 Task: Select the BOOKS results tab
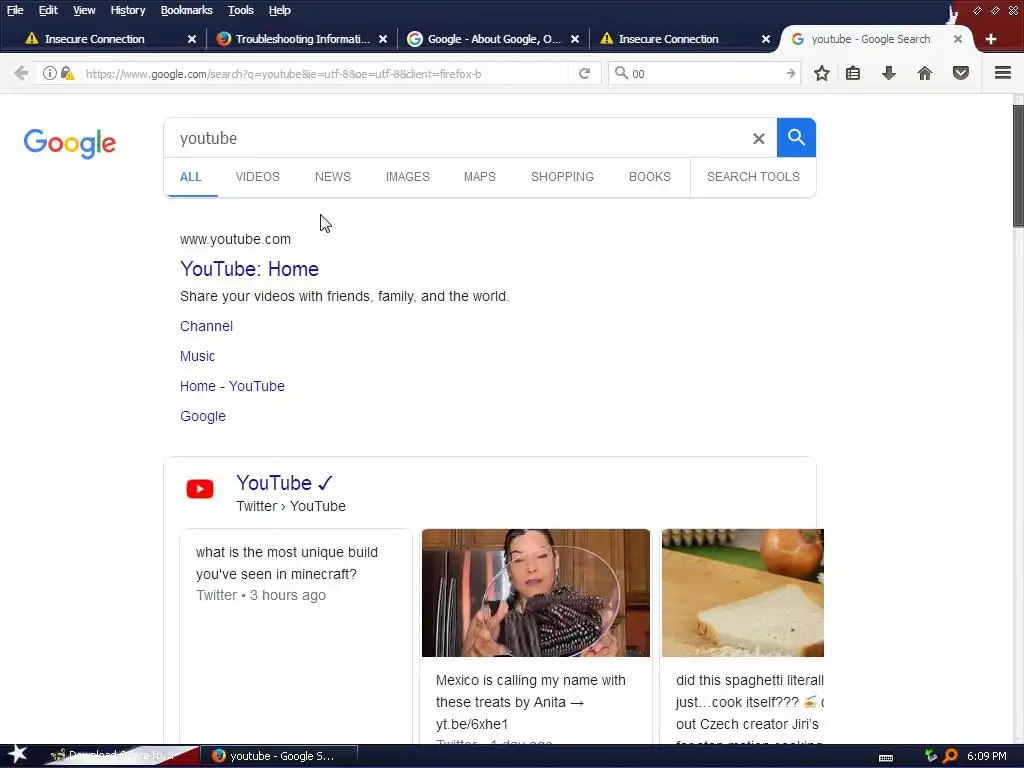click(650, 177)
